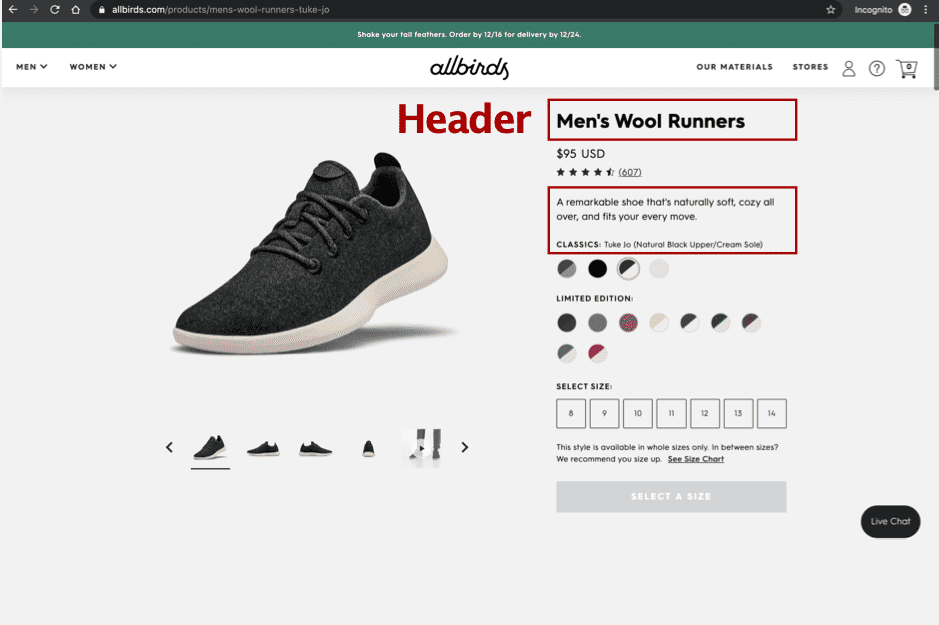Select size 8
939x625 pixels.
coord(571,413)
